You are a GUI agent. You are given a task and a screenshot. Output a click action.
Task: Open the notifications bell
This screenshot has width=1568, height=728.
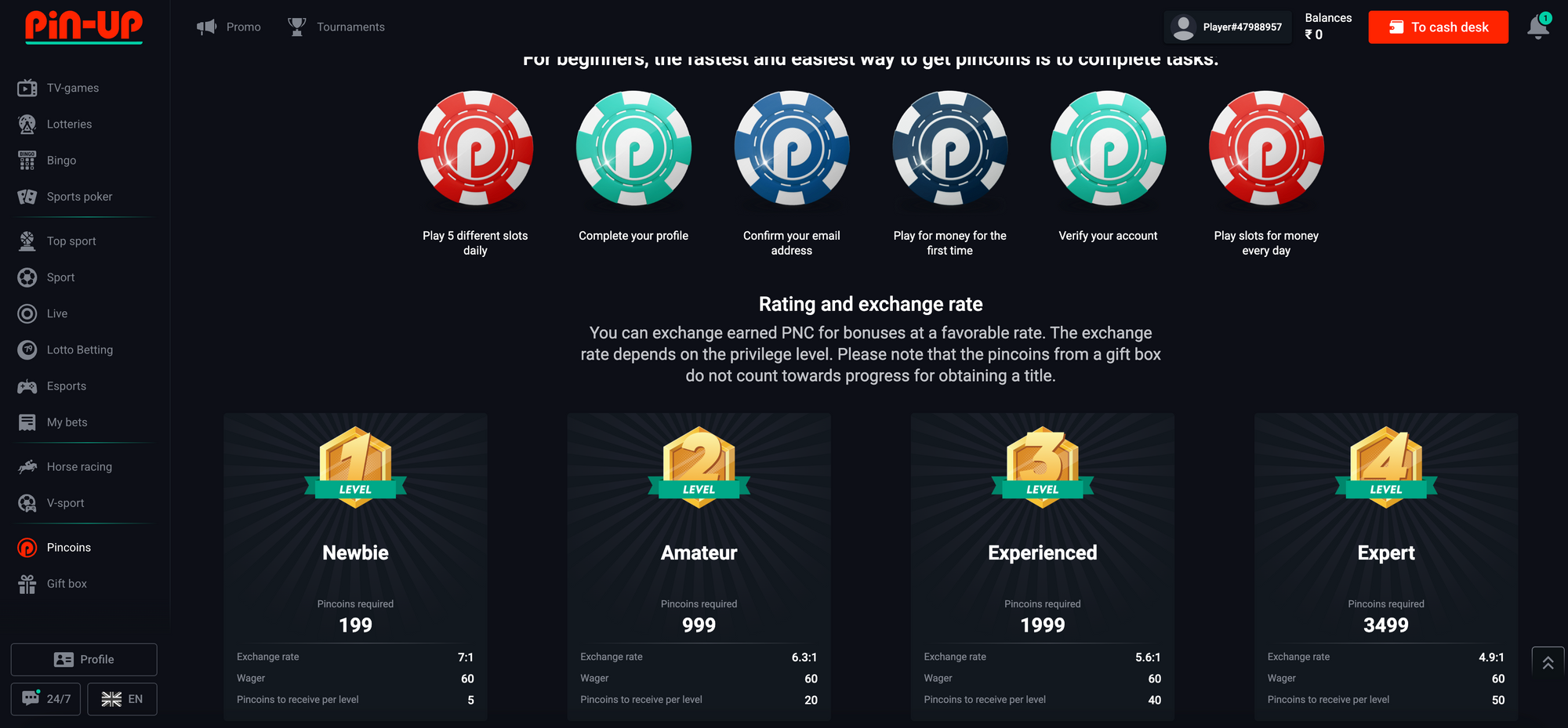[1538, 27]
